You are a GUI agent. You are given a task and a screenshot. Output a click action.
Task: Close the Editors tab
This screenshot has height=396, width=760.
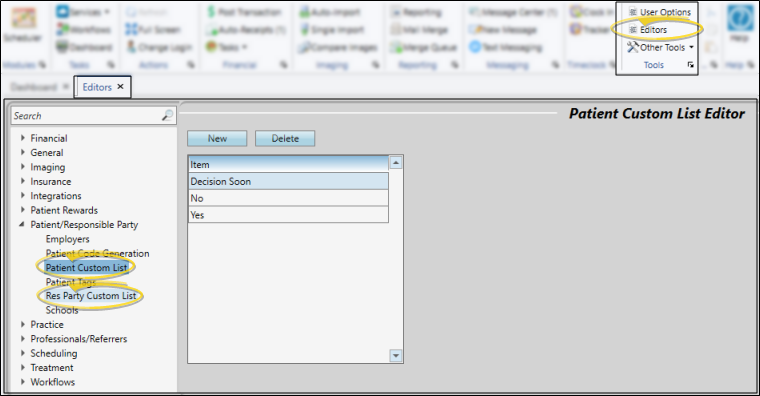click(120, 86)
